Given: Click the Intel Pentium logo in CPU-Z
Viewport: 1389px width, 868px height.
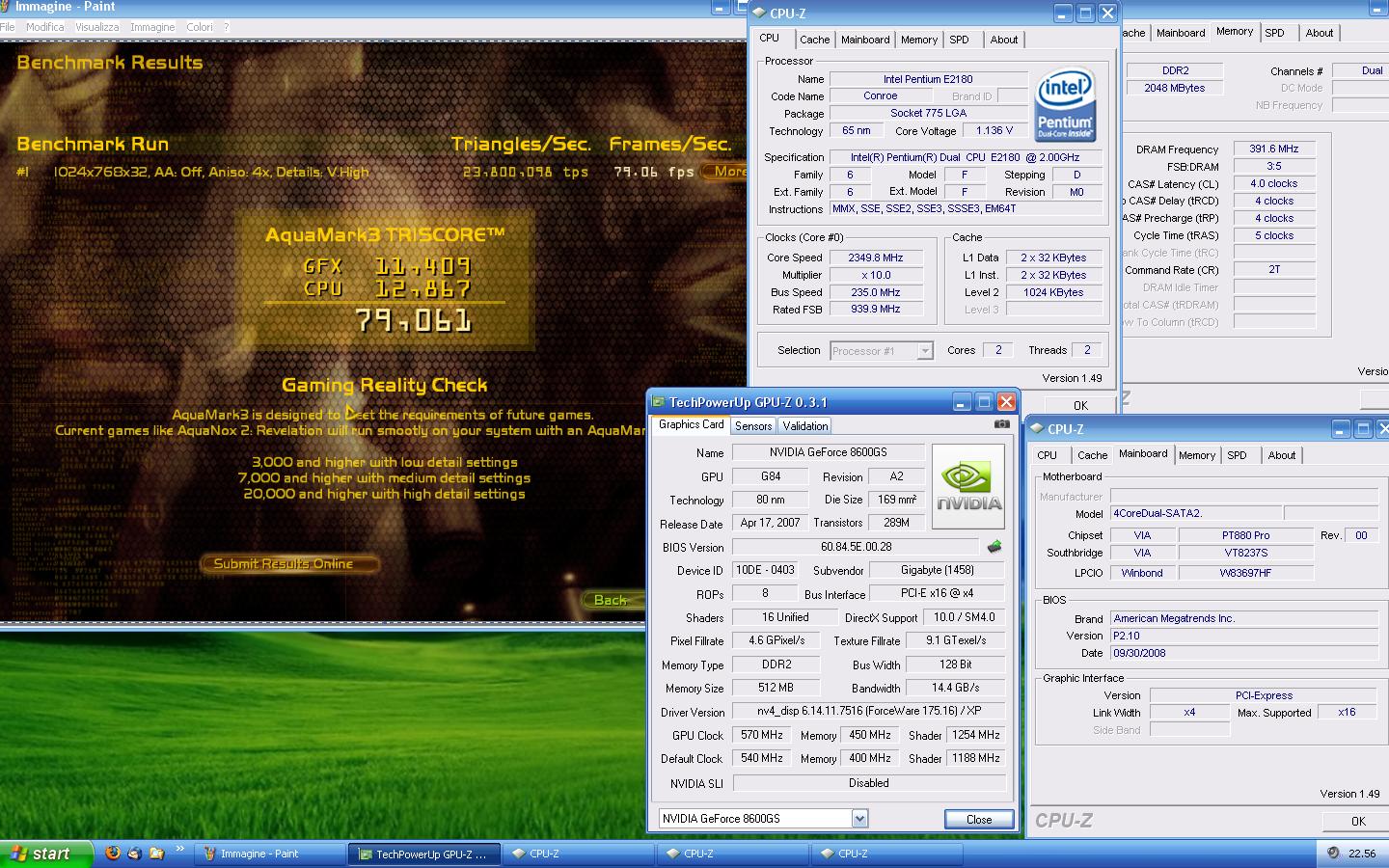Looking at the screenshot, I should pos(1065,103).
